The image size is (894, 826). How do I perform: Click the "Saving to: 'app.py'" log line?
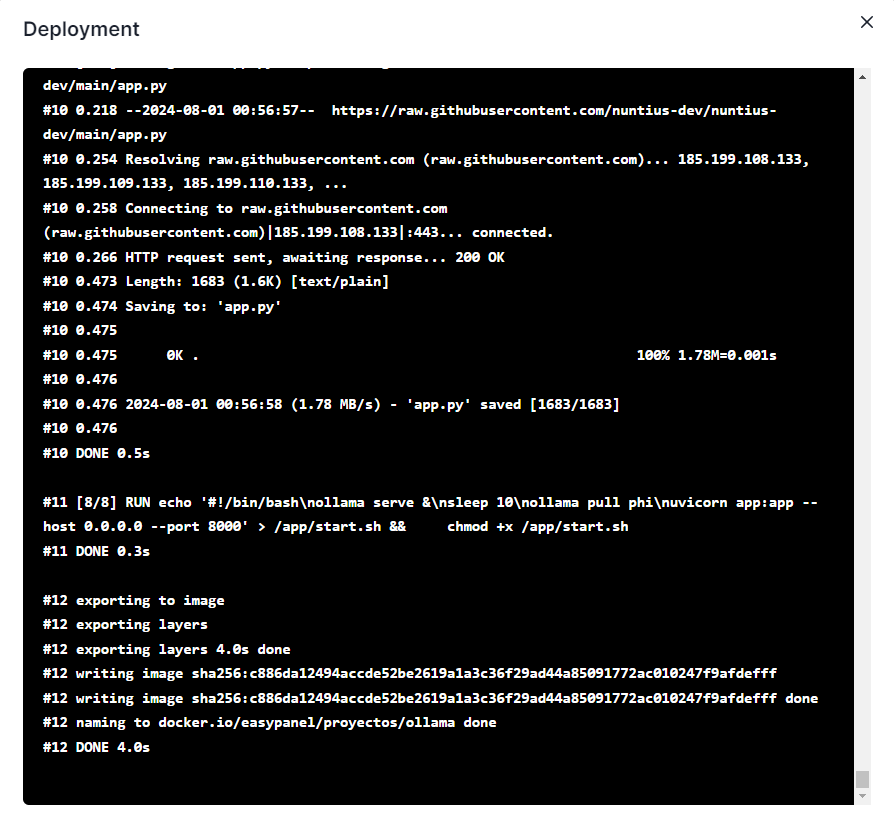[x=161, y=306]
